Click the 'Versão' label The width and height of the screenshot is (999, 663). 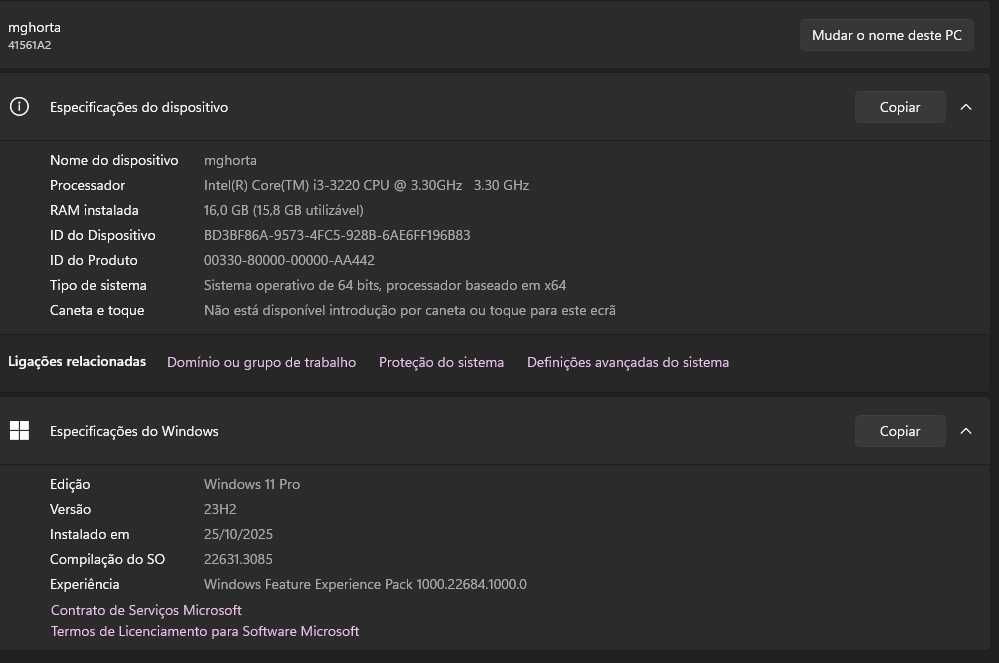[70, 510]
